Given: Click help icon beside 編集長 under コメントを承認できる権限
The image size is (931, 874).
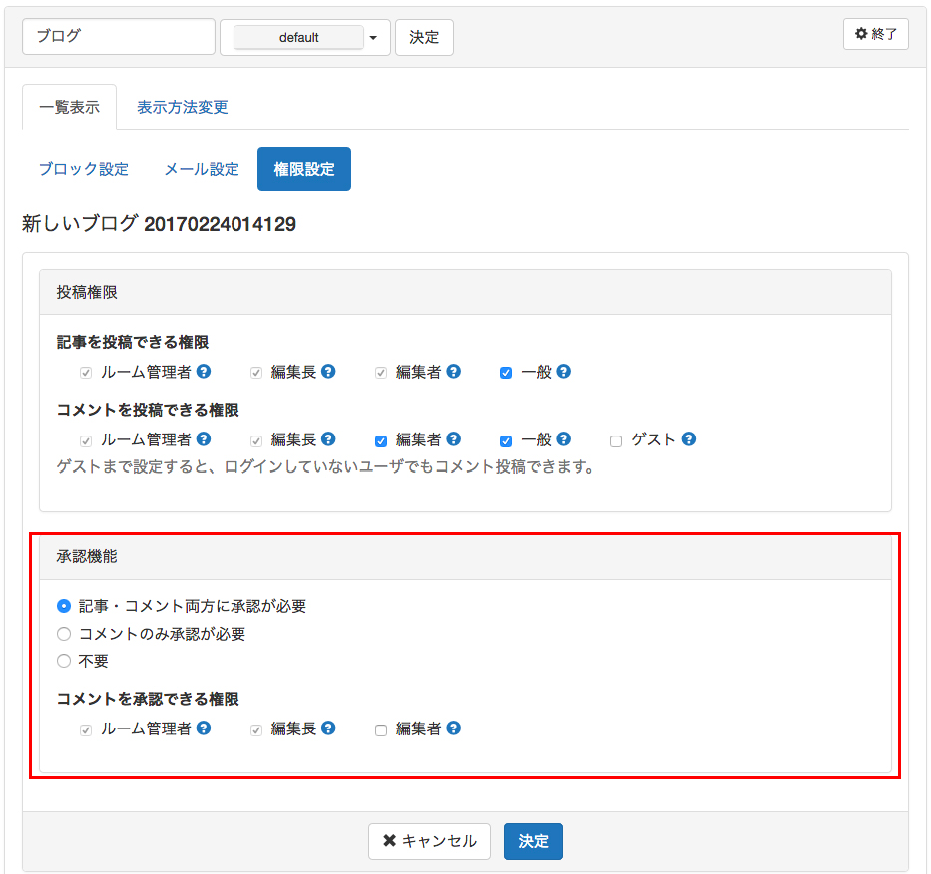Looking at the screenshot, I should (328, 728).
